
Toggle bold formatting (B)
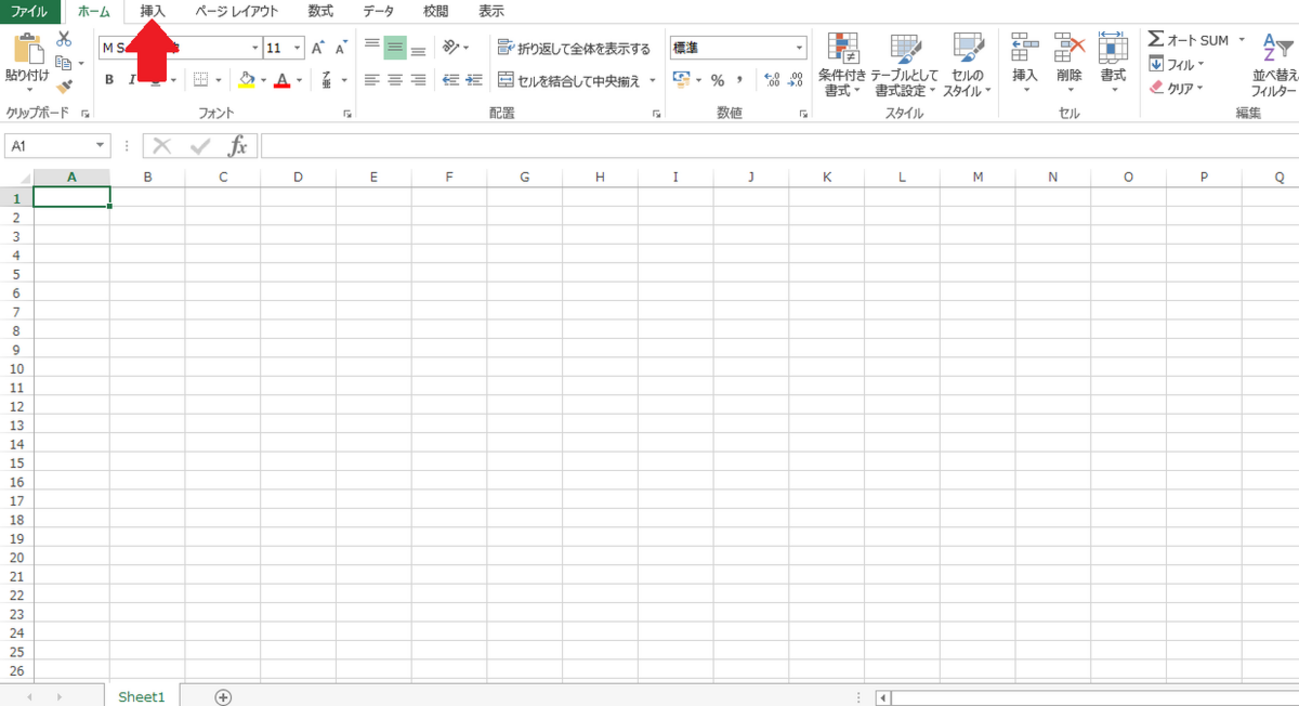tap(109, 80)
